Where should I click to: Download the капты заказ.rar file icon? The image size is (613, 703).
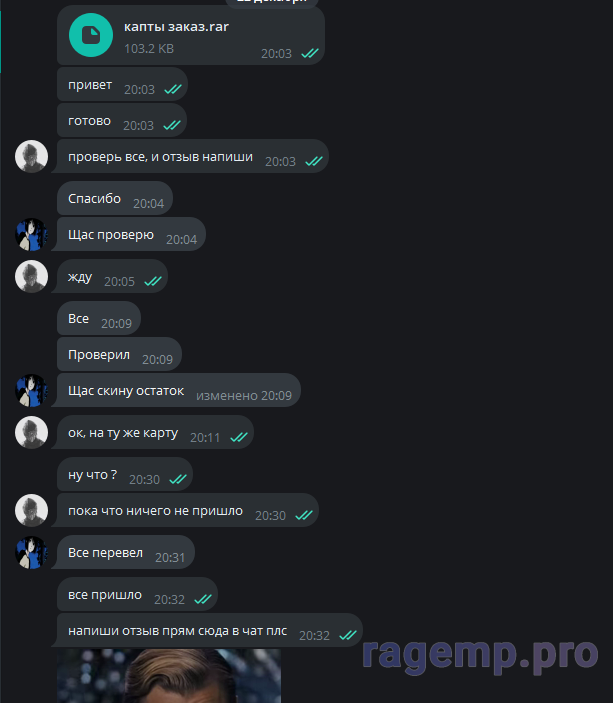[91, 35]
